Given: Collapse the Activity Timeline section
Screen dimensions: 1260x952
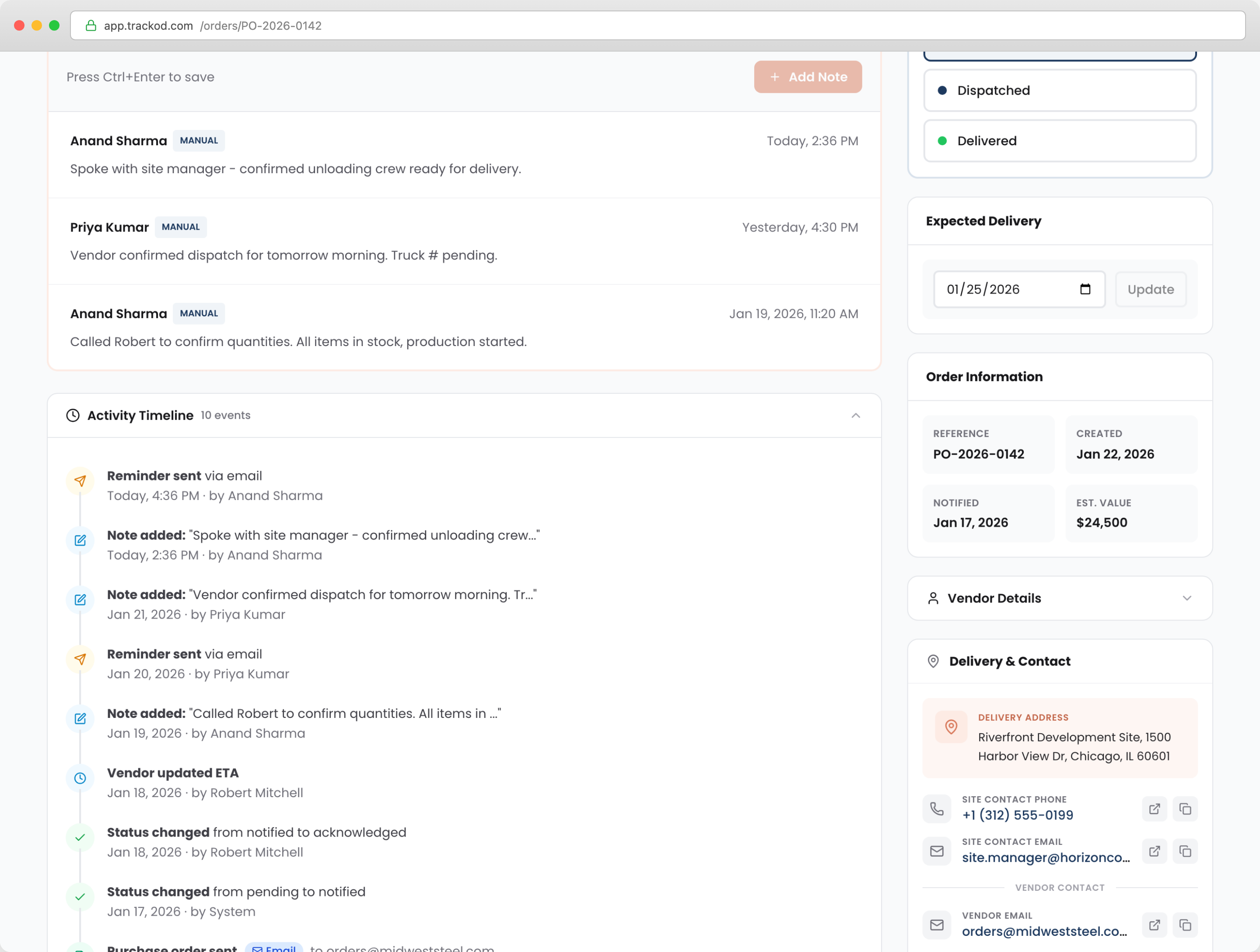Looking at the screenshot, I should pos(856,415).
